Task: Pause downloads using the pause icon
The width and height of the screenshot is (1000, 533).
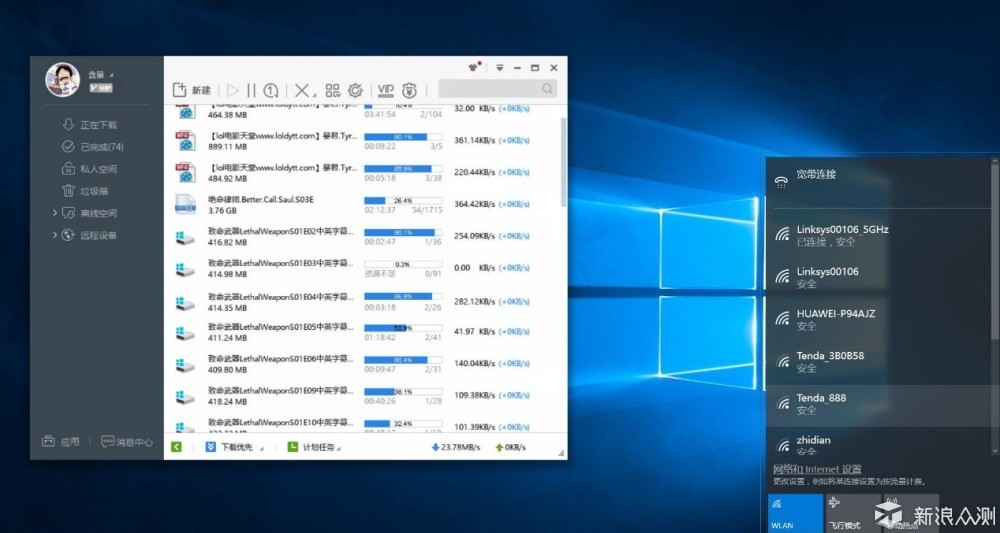Action: point(251,91)
